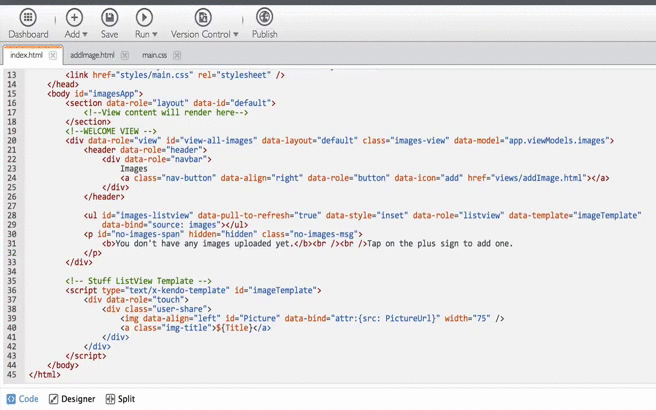This screenshot has height=410, width=656.
Task: Close the main.css tab
Action: click(177, 55)
